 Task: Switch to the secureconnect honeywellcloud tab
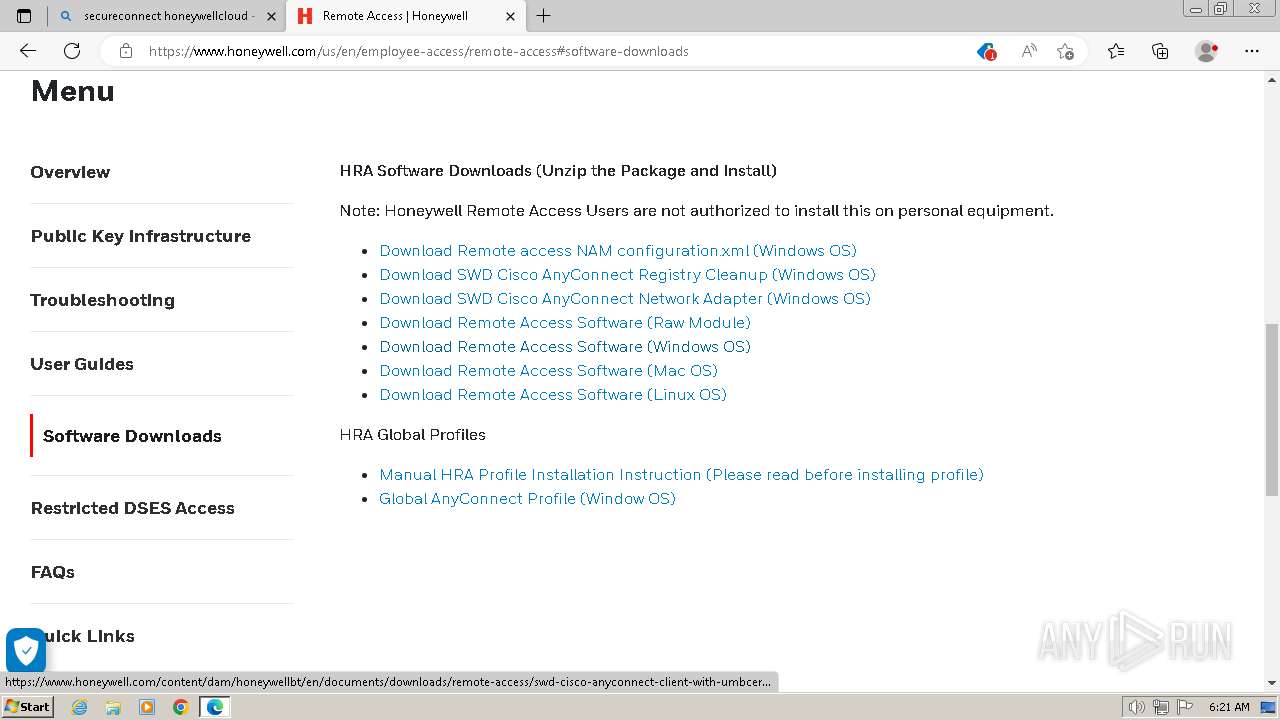tap(166, 16)
